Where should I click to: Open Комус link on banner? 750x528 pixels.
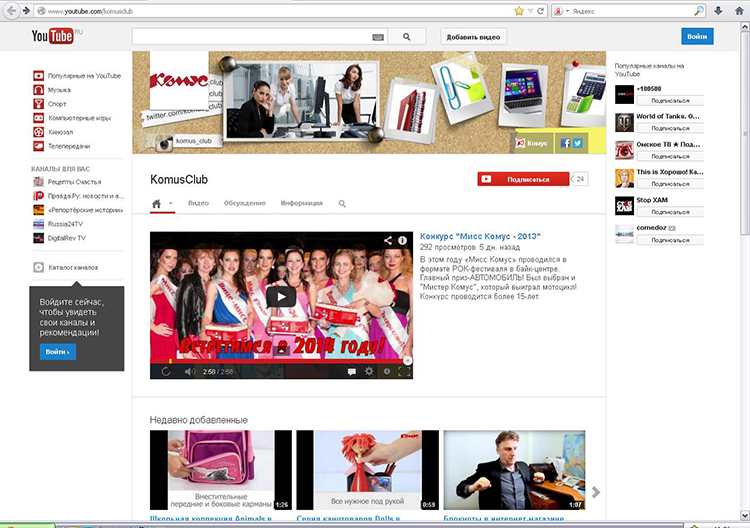point(534,143)
